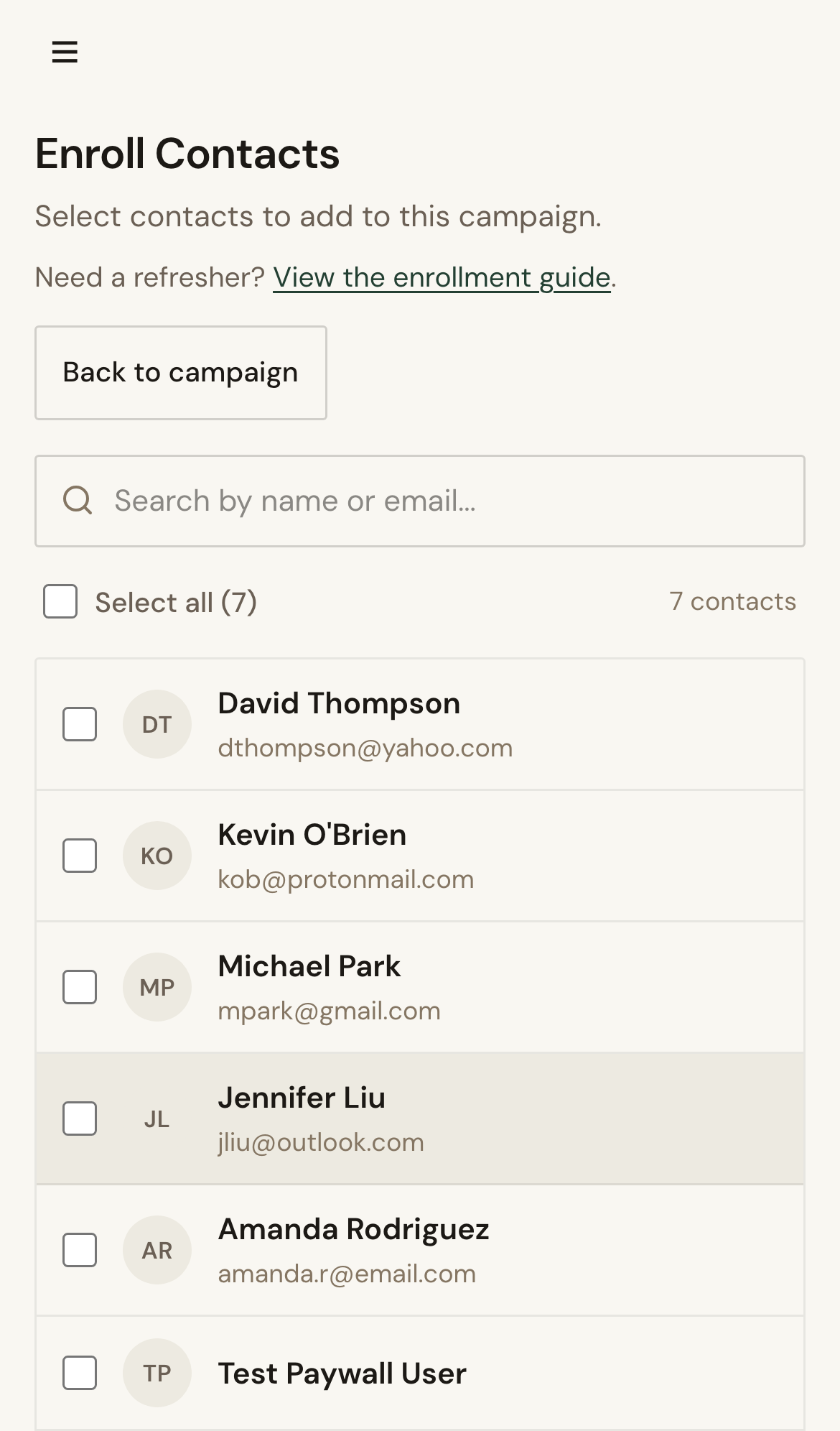Image resolution: width=840 pixels, height=1431 pixels.
Task: Click the search magnifier icon
Action: (x=78, y=501)
